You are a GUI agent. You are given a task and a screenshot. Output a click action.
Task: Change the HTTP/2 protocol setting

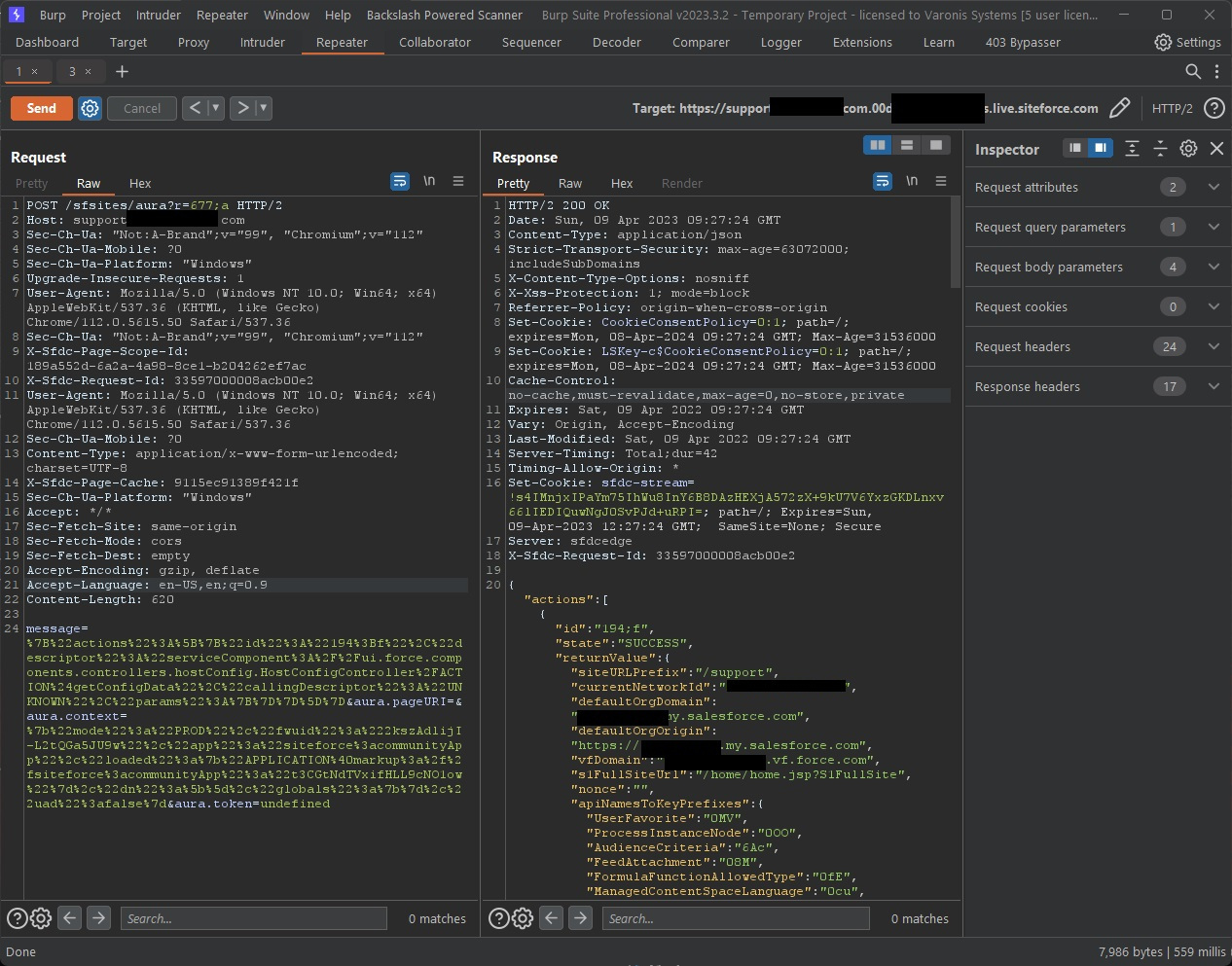(x=1172, y=108)
